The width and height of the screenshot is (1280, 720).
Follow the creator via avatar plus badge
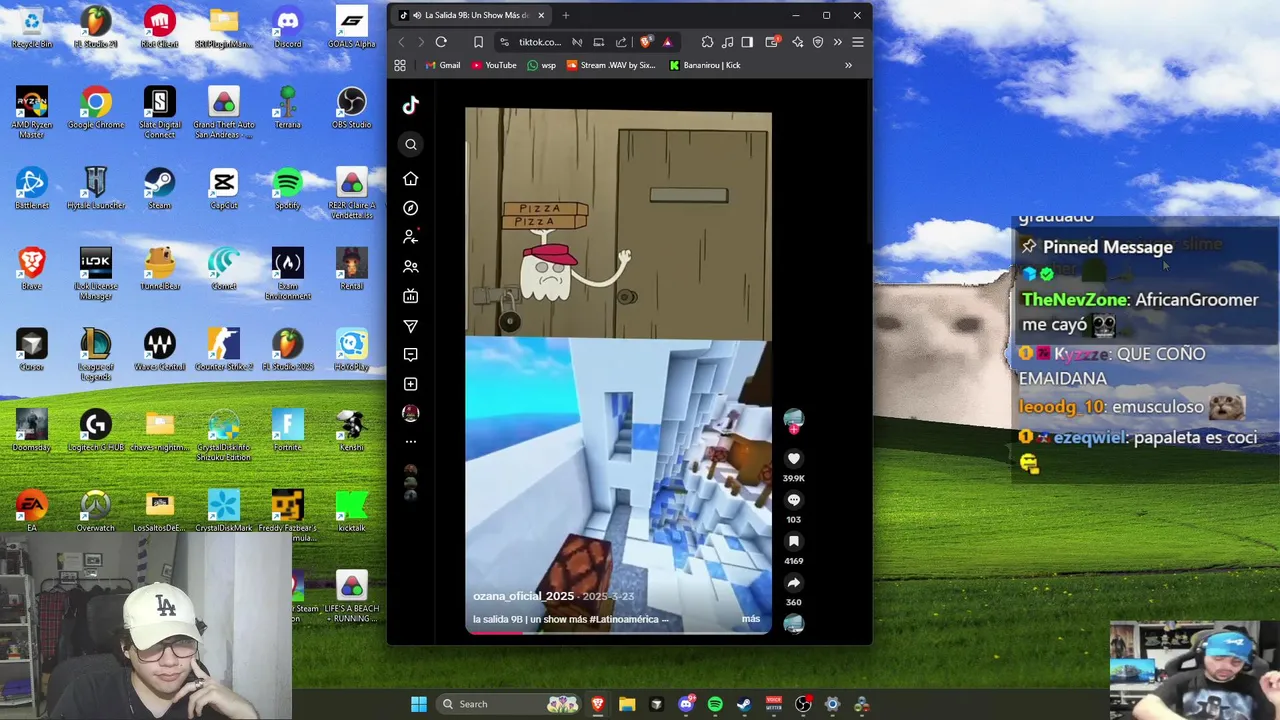(x=794, y=430)
